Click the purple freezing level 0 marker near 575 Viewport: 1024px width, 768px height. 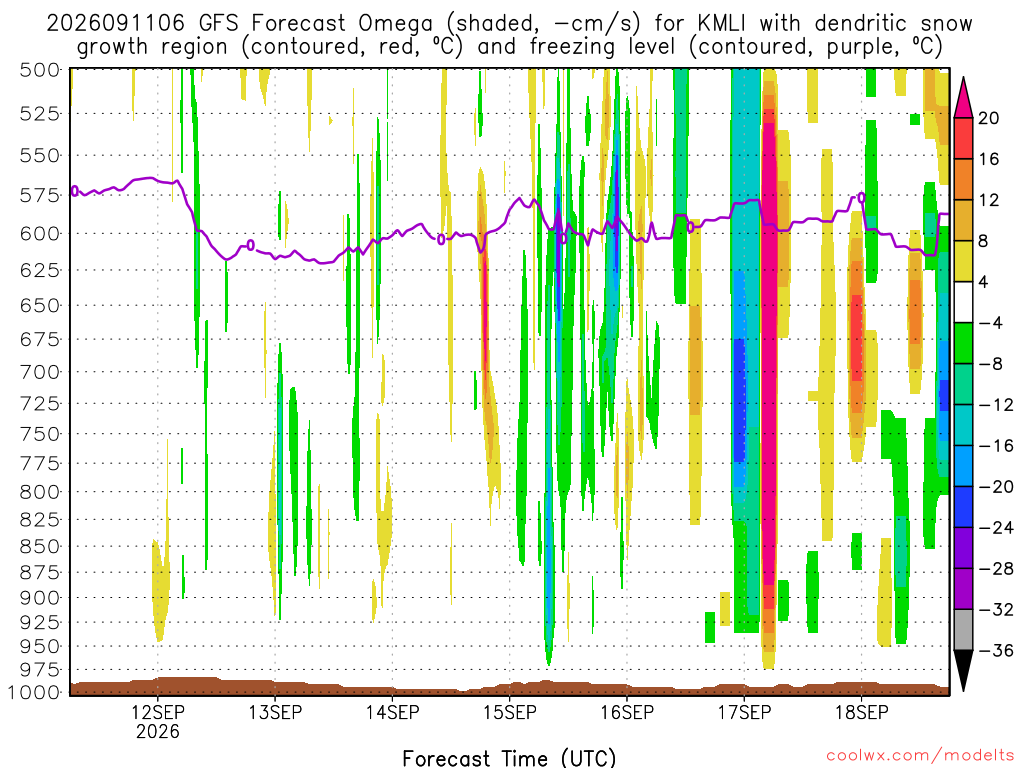(x=74, y=191)
